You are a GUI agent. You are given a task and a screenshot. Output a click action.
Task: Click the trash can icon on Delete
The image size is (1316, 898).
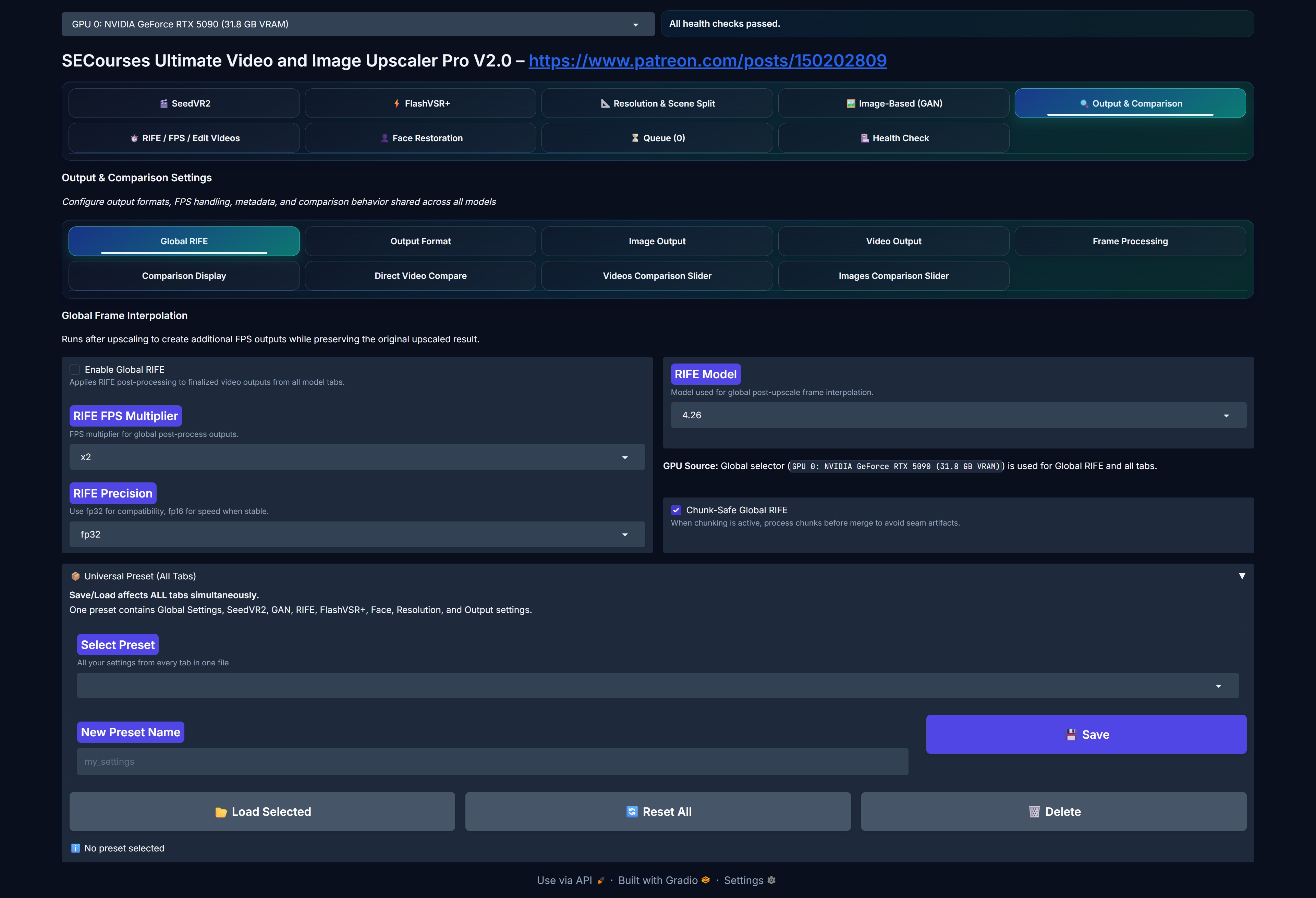point(1034,812)
